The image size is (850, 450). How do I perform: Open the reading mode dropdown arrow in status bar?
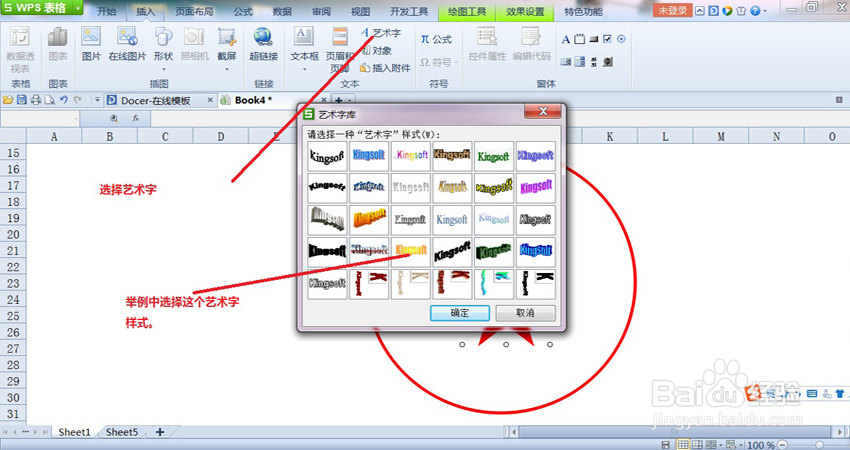pyautogui.click(x=721, y=445)
